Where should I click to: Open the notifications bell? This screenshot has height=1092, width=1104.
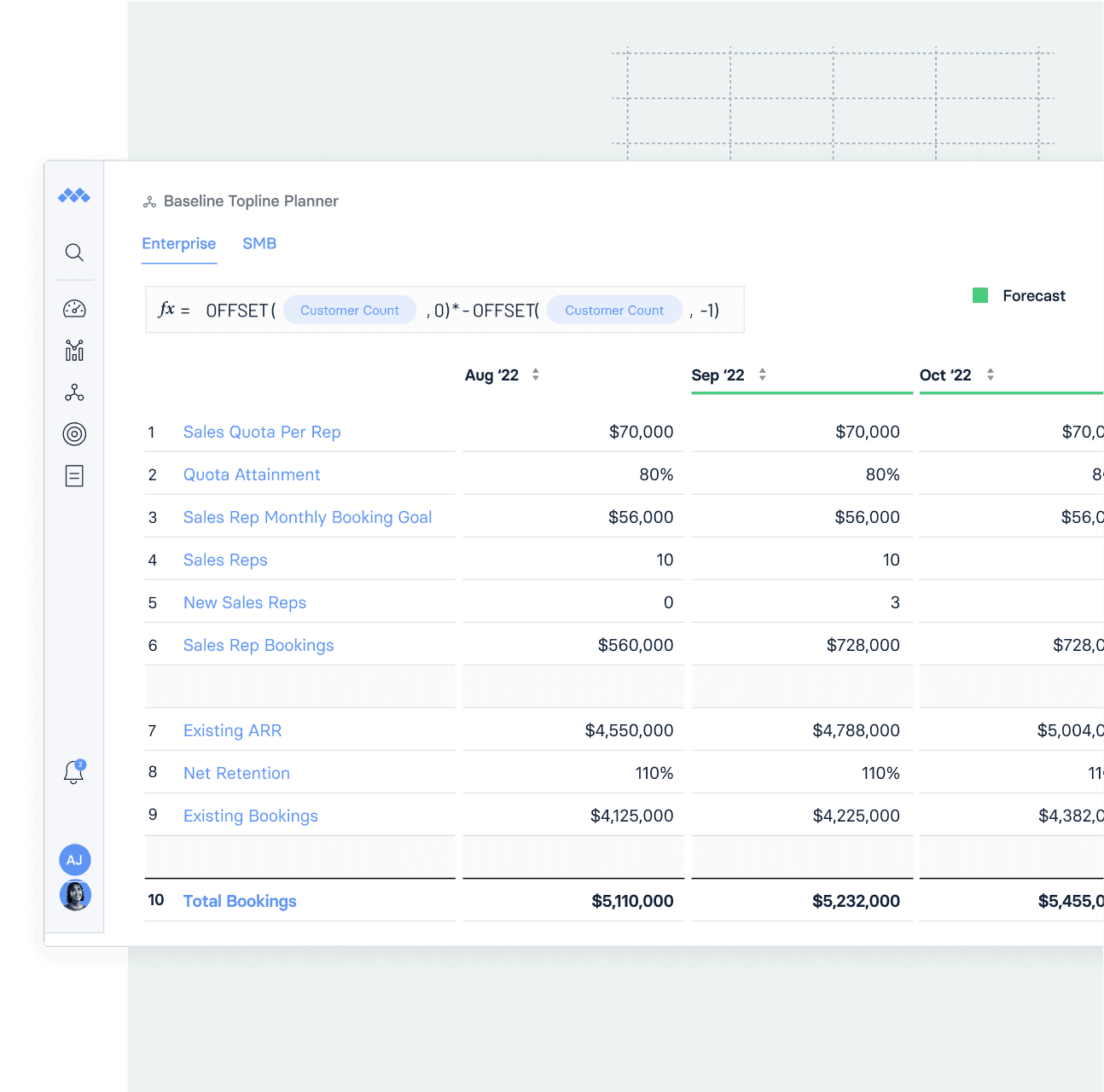point(74,772)
